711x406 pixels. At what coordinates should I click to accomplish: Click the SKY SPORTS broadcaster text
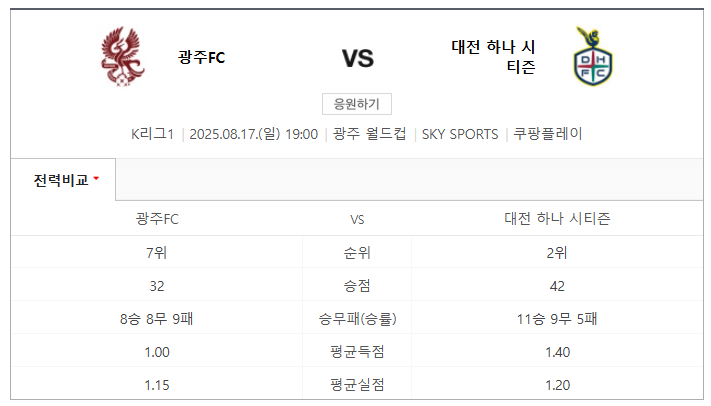pyautogui.click(x=460, y=134)
